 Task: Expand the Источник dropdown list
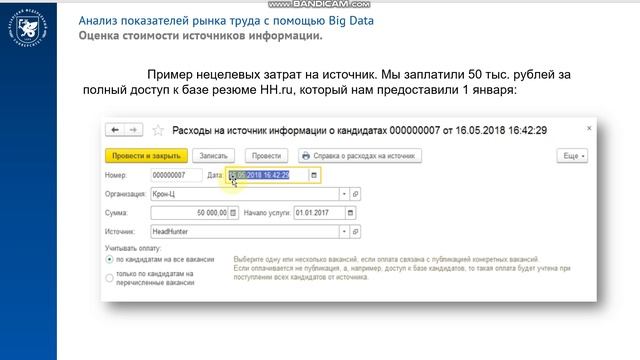344,231
